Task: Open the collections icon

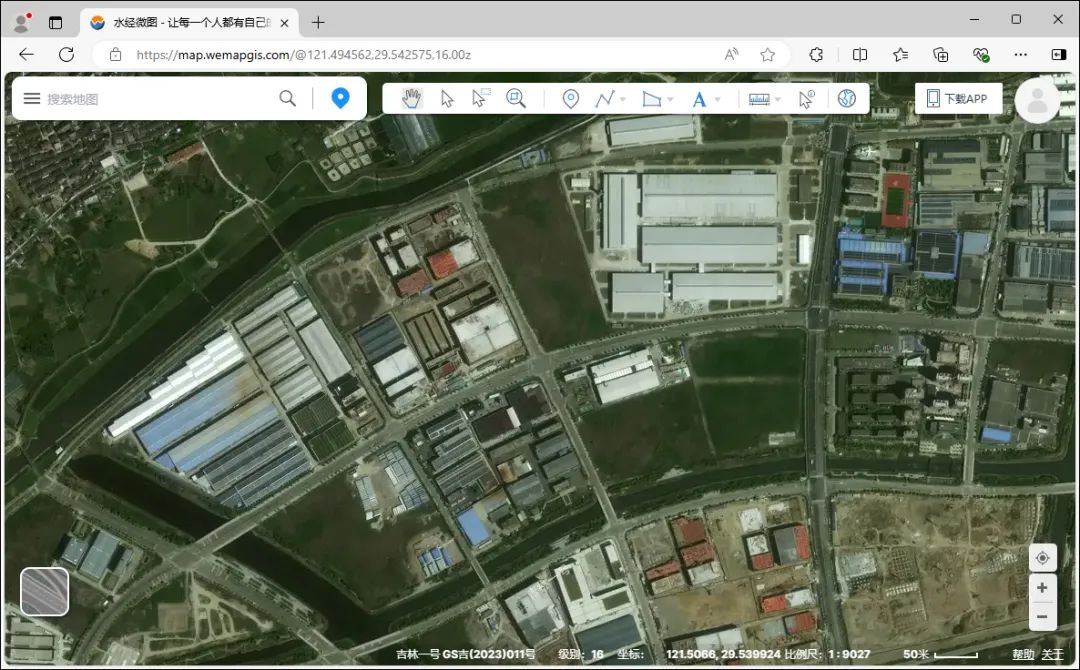Action: pyautogui.click(x=941, y=54)
